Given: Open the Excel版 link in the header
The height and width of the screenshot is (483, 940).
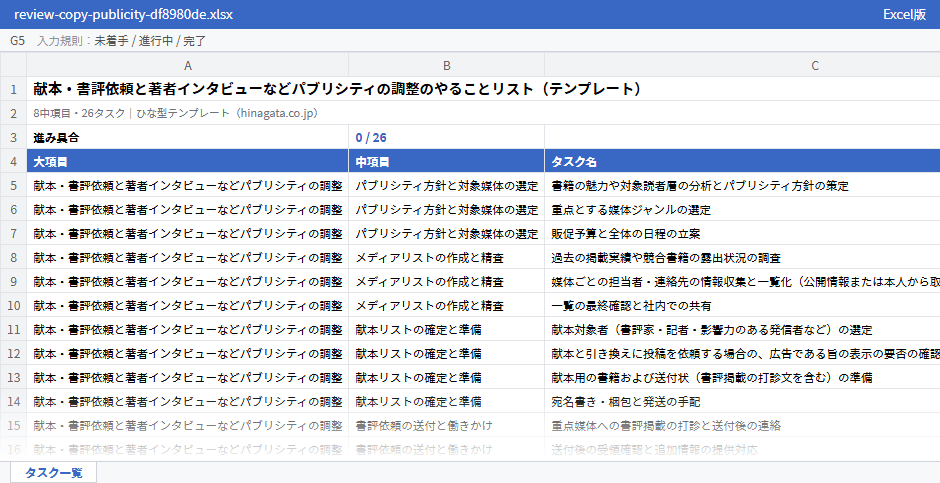Looking at the screenshot, I should pyautogui.click(x=904, y=14).
